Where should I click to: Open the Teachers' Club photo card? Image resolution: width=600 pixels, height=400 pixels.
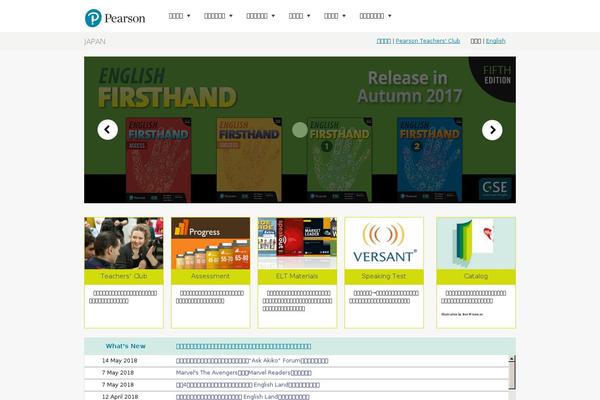tap(124, 243)
